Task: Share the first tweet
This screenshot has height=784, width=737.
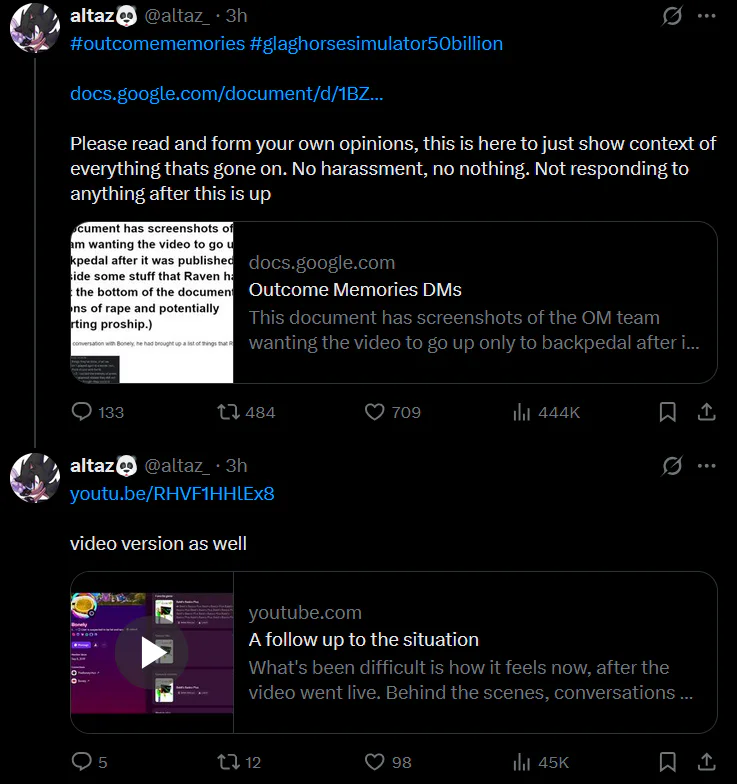Action: 705,412
